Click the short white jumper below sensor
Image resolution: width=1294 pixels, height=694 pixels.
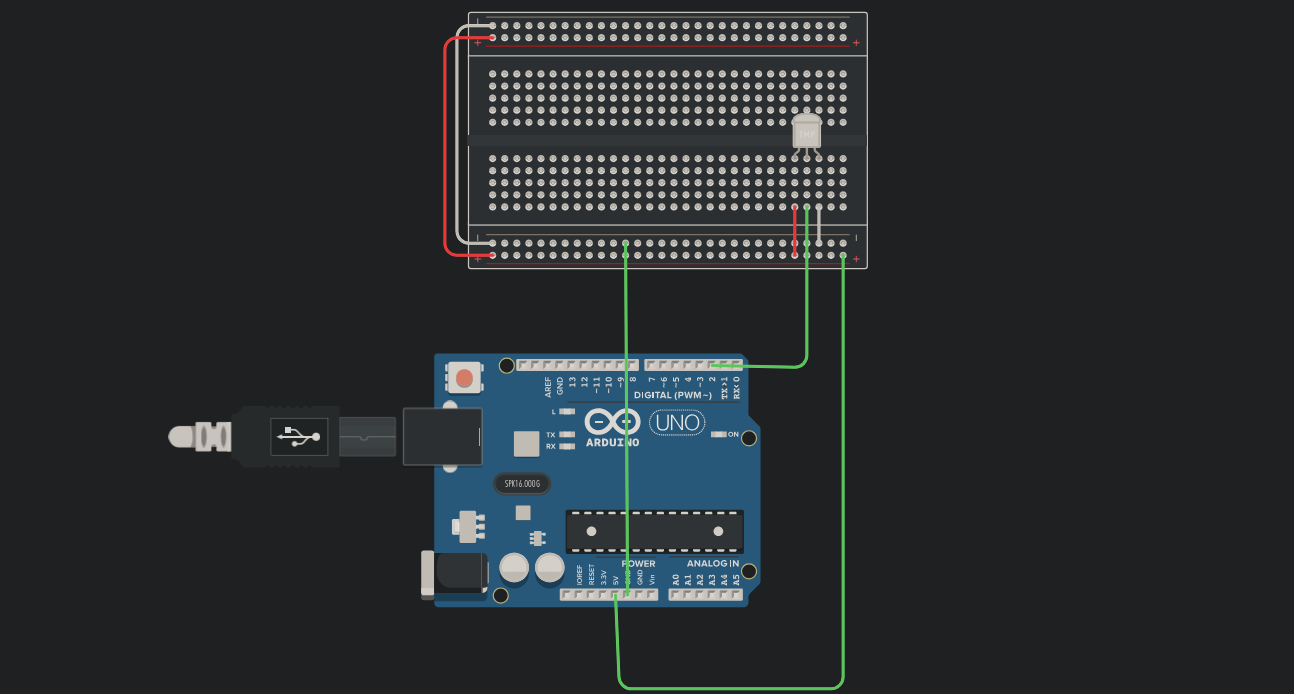tap(819, 226)
